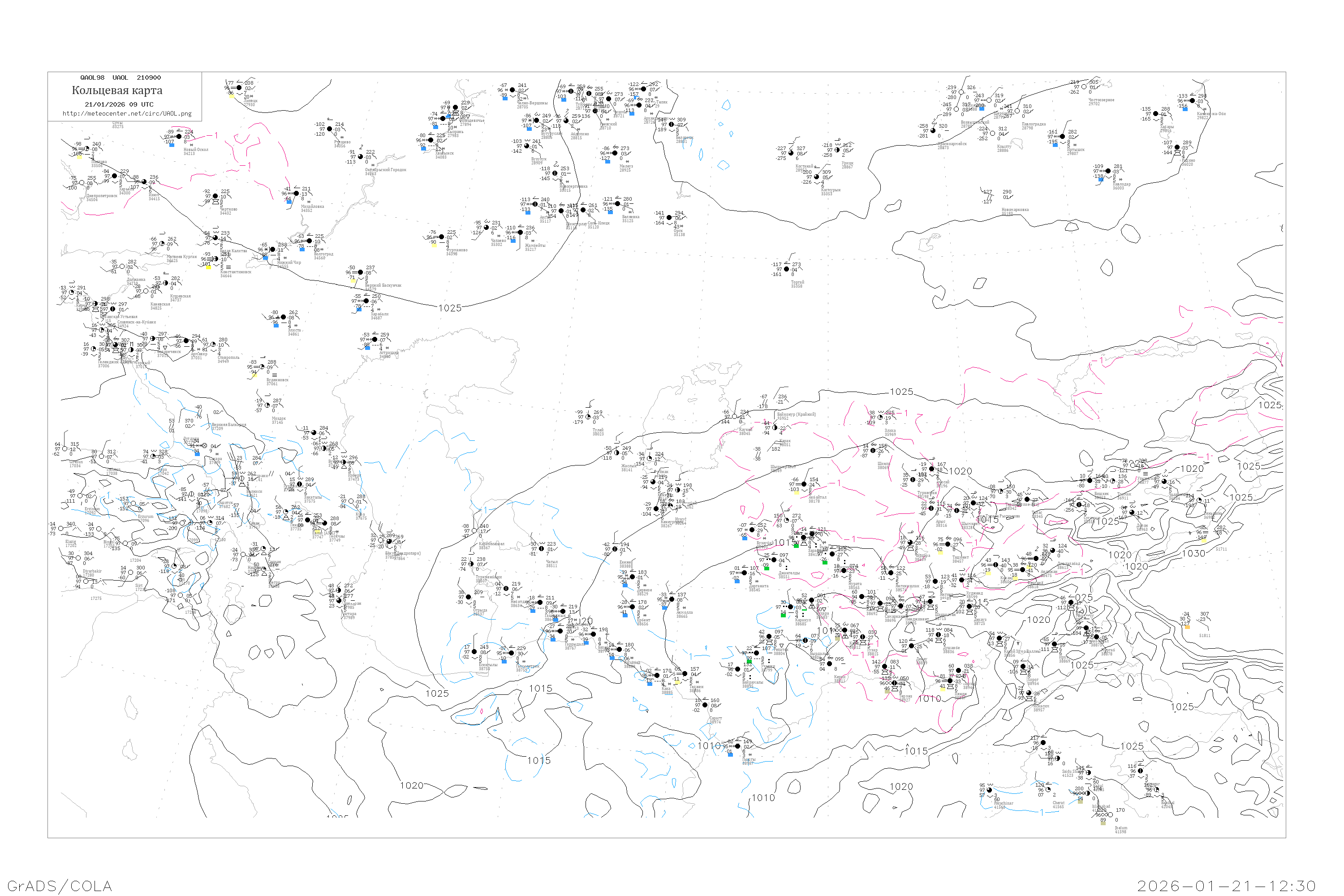
Task: Click the blue square at Павлодар station
Action: (1101, 180)
